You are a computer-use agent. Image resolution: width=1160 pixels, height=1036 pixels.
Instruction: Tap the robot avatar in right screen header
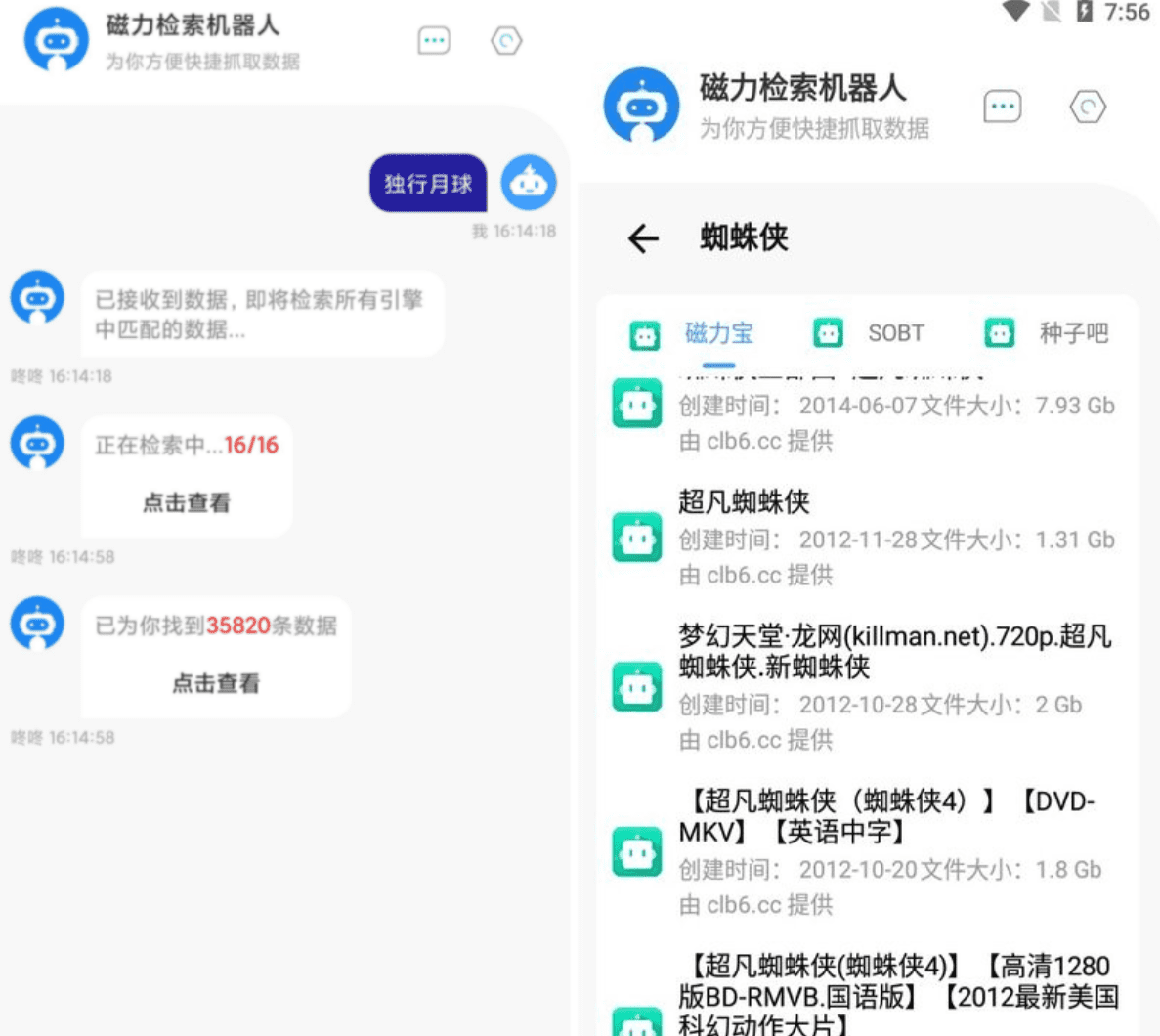click(641, 106)
